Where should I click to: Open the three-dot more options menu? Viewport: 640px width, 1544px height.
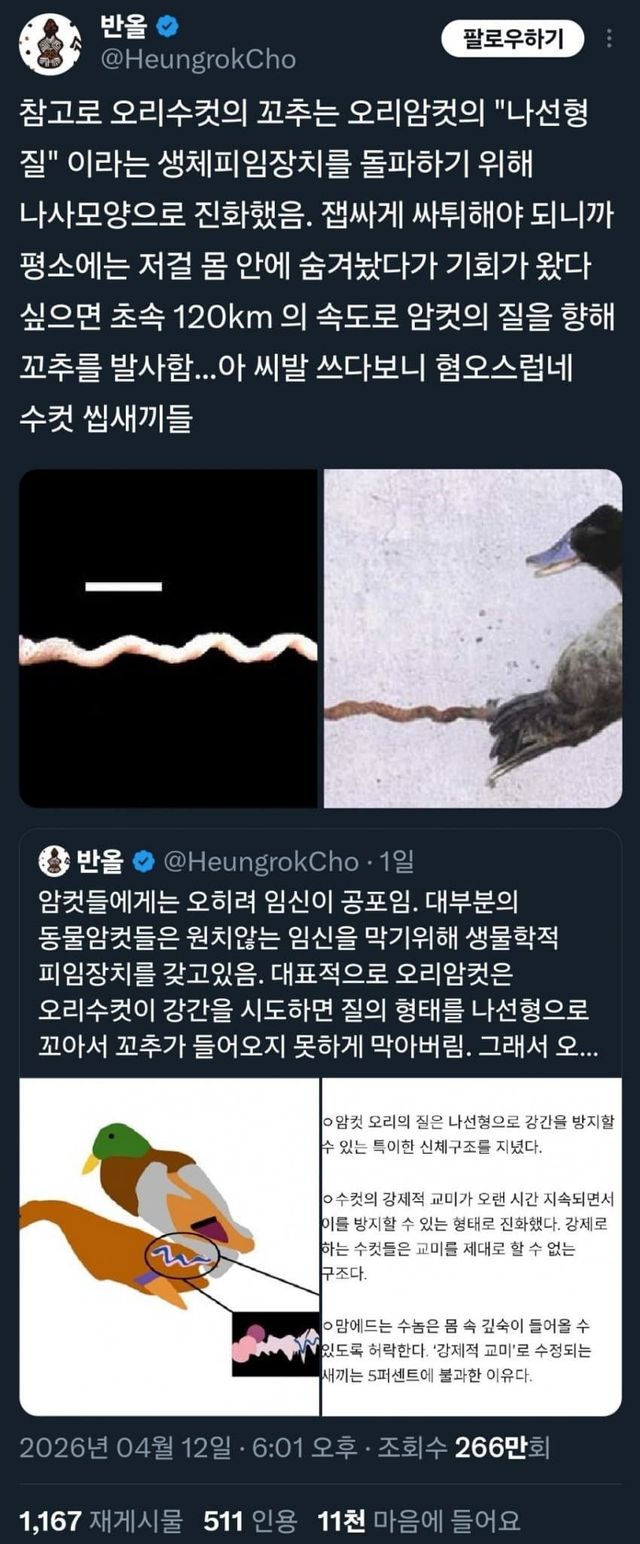(609, 39)
